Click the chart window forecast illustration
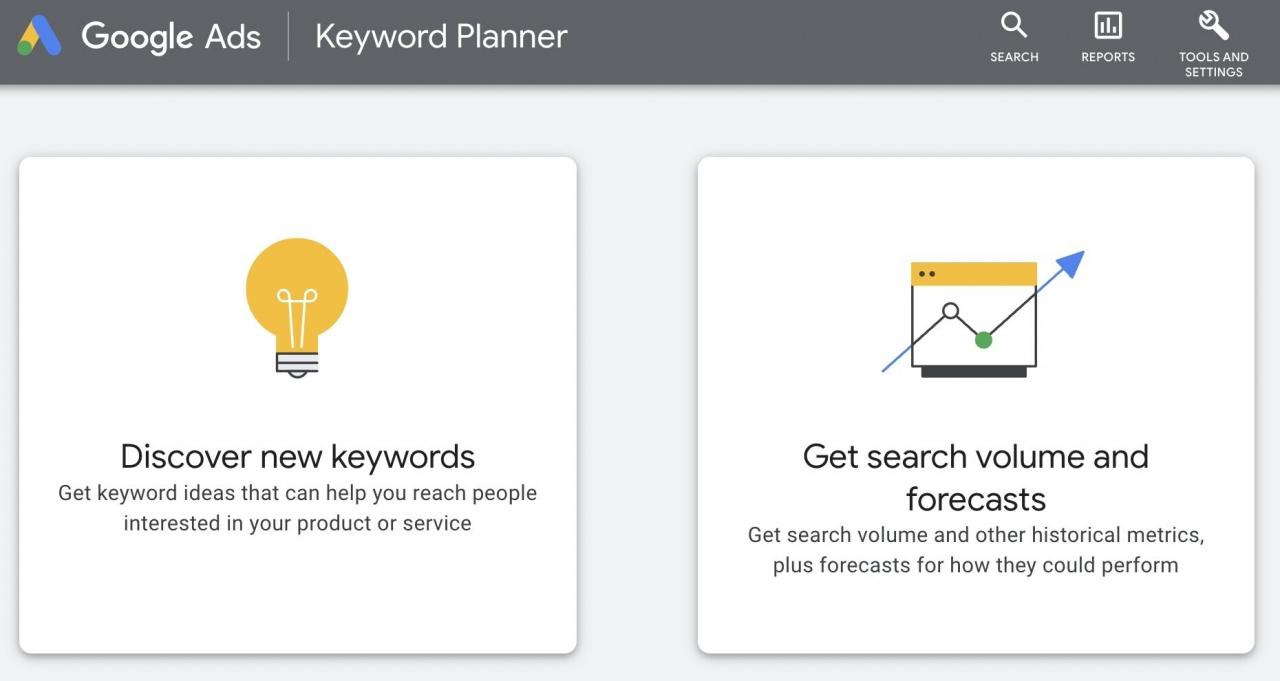The image size is (1280, 681). 974,320
